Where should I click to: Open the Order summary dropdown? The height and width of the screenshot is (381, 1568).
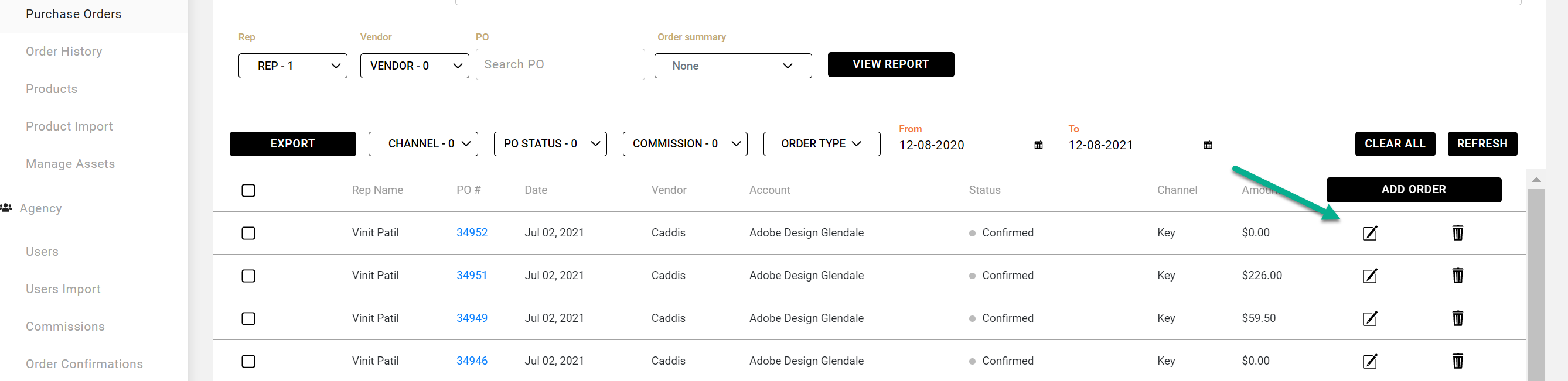point(732,66)
